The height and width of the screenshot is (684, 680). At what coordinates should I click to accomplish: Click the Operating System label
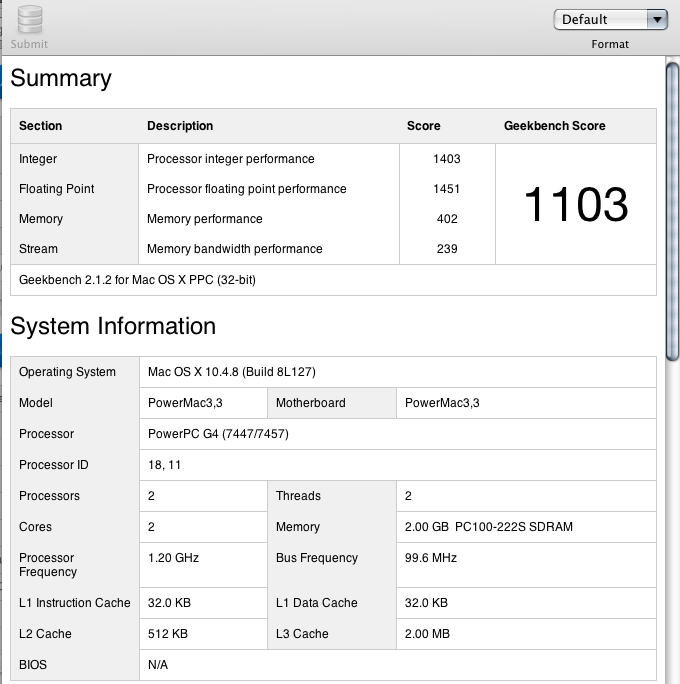(67, 372)
